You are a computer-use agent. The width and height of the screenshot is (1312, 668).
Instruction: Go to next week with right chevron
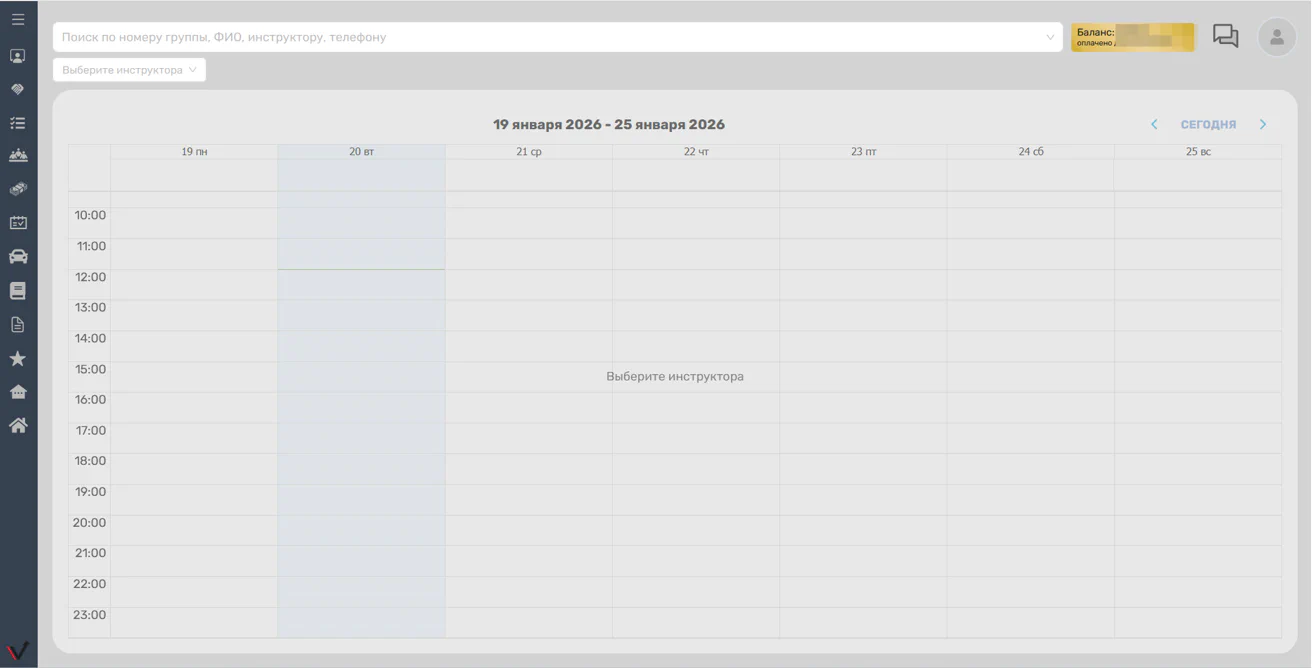click(1263, 124)
